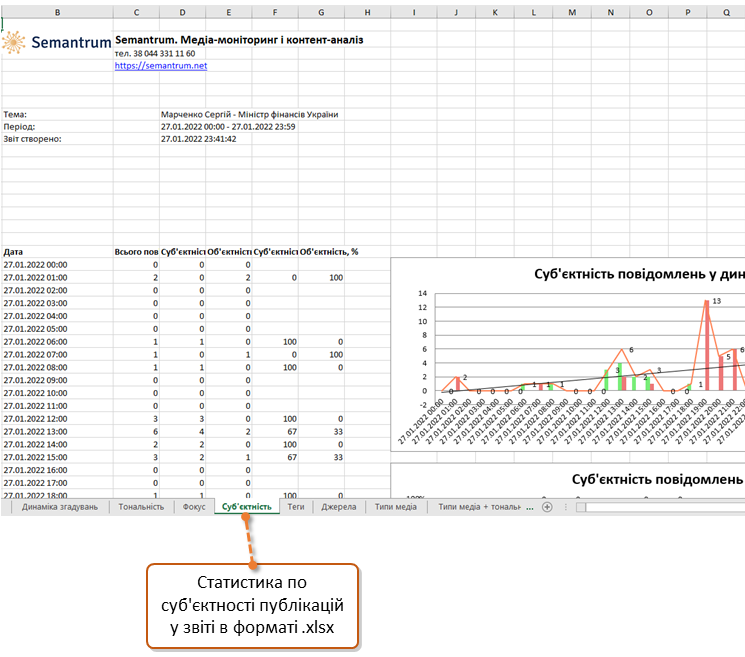Click subjectivity count 4 in 13:00 row

(x=182, y=431)
